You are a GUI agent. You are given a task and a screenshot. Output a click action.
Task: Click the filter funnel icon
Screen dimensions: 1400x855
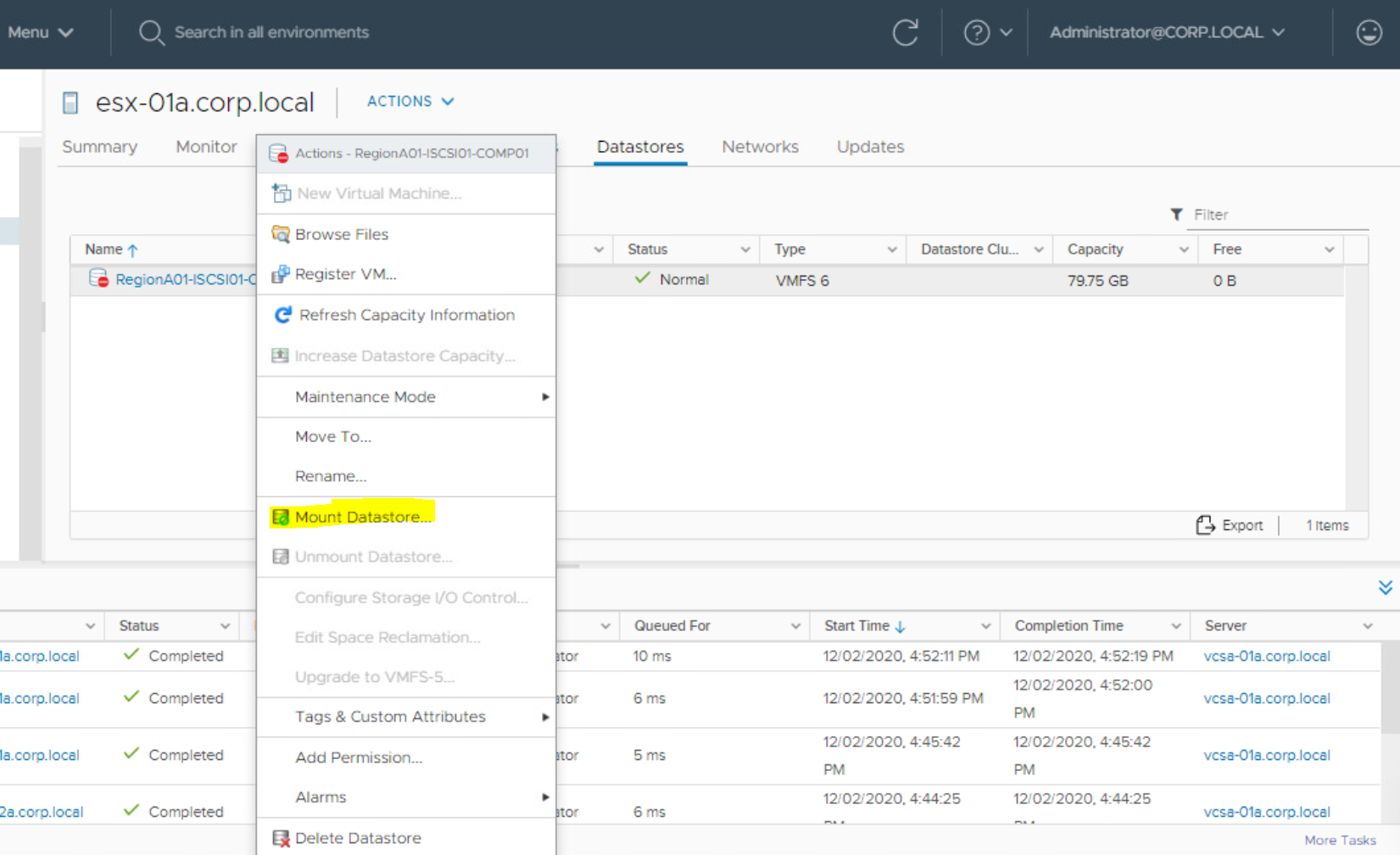point(1176,215)
